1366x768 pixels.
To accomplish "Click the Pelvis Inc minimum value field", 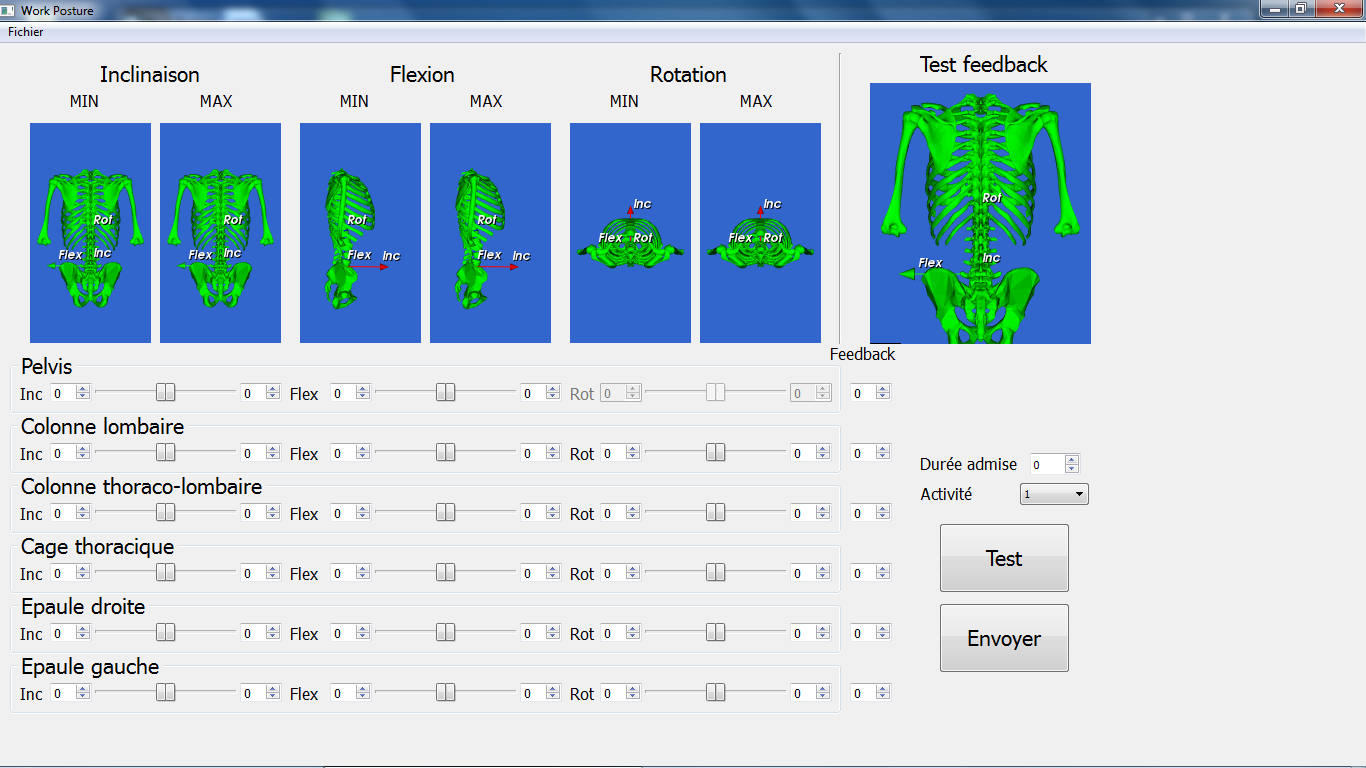I will 62,393.
